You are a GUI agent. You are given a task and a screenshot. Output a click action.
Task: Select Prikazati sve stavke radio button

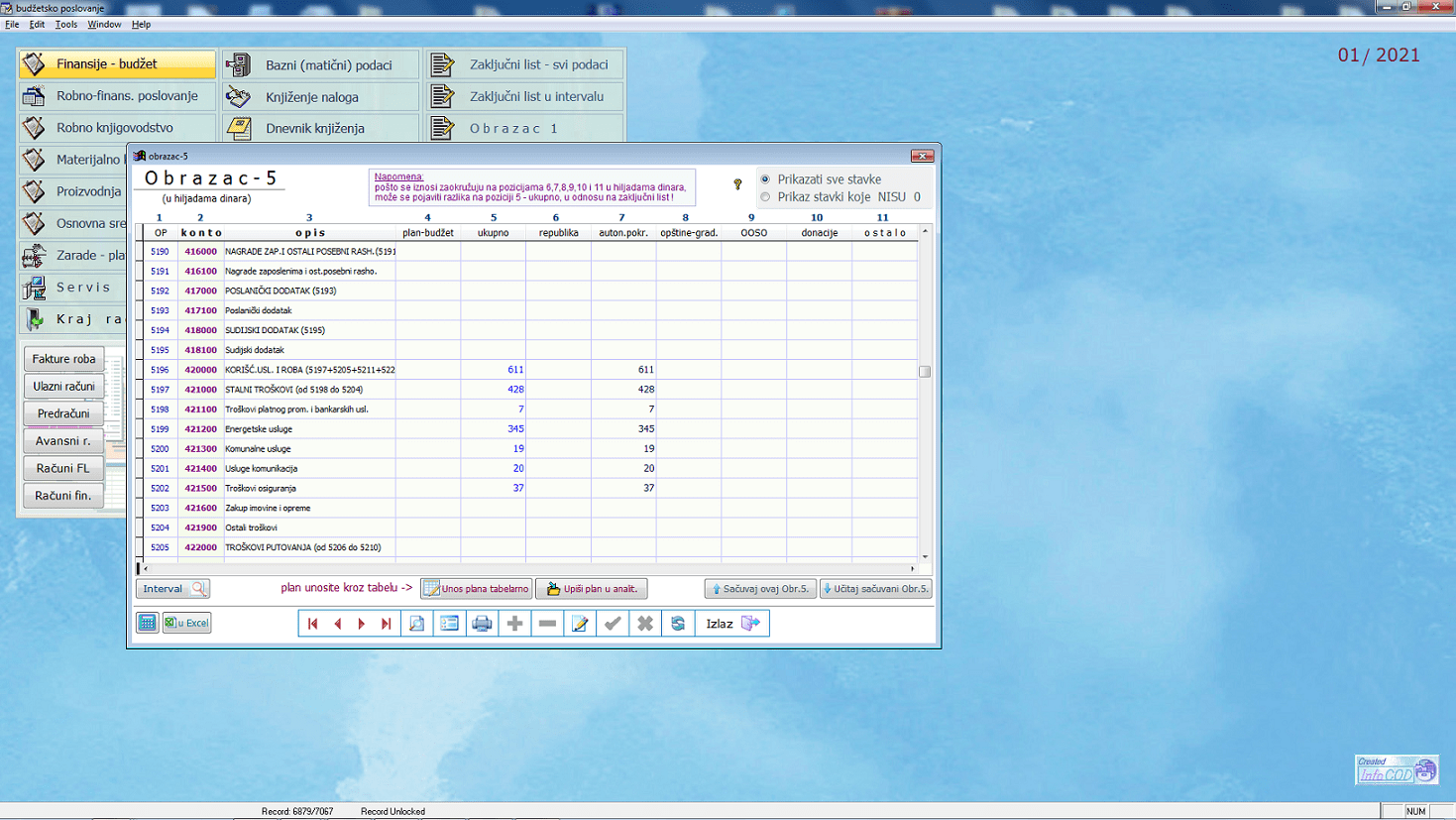(765, 179)
